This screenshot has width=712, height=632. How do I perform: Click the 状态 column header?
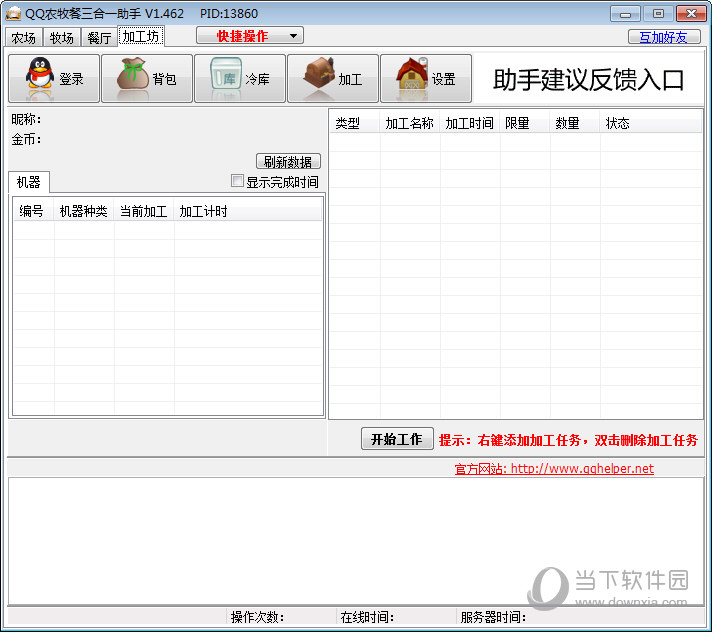[x=650, y=123]
